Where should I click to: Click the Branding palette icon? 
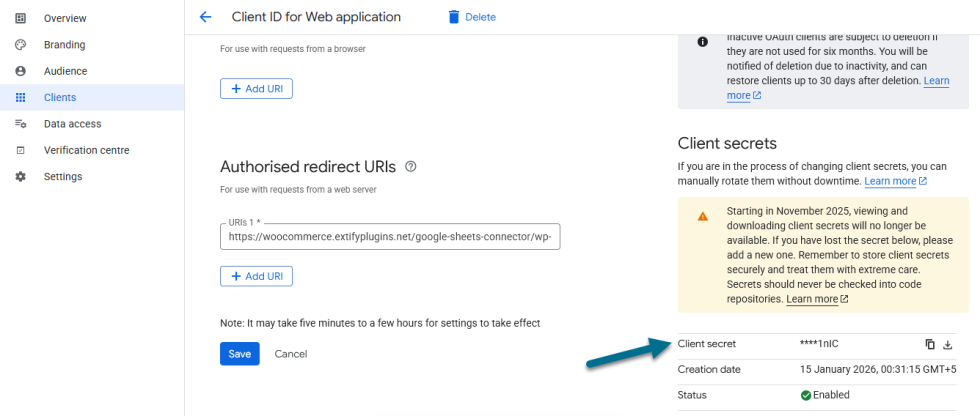point(20,45)
